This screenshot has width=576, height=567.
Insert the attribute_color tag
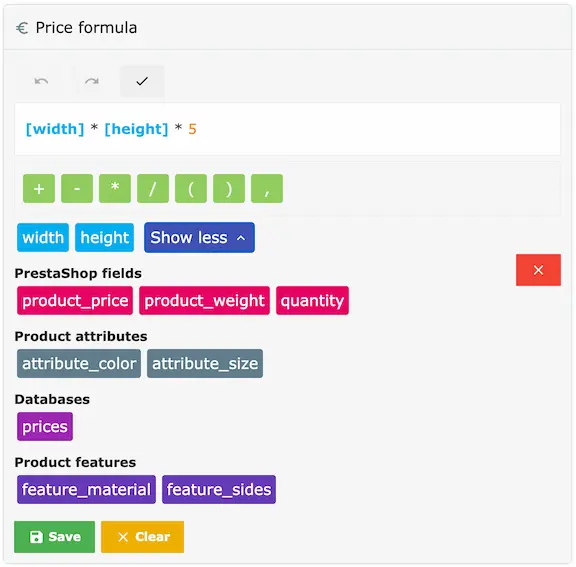[79, 364]
